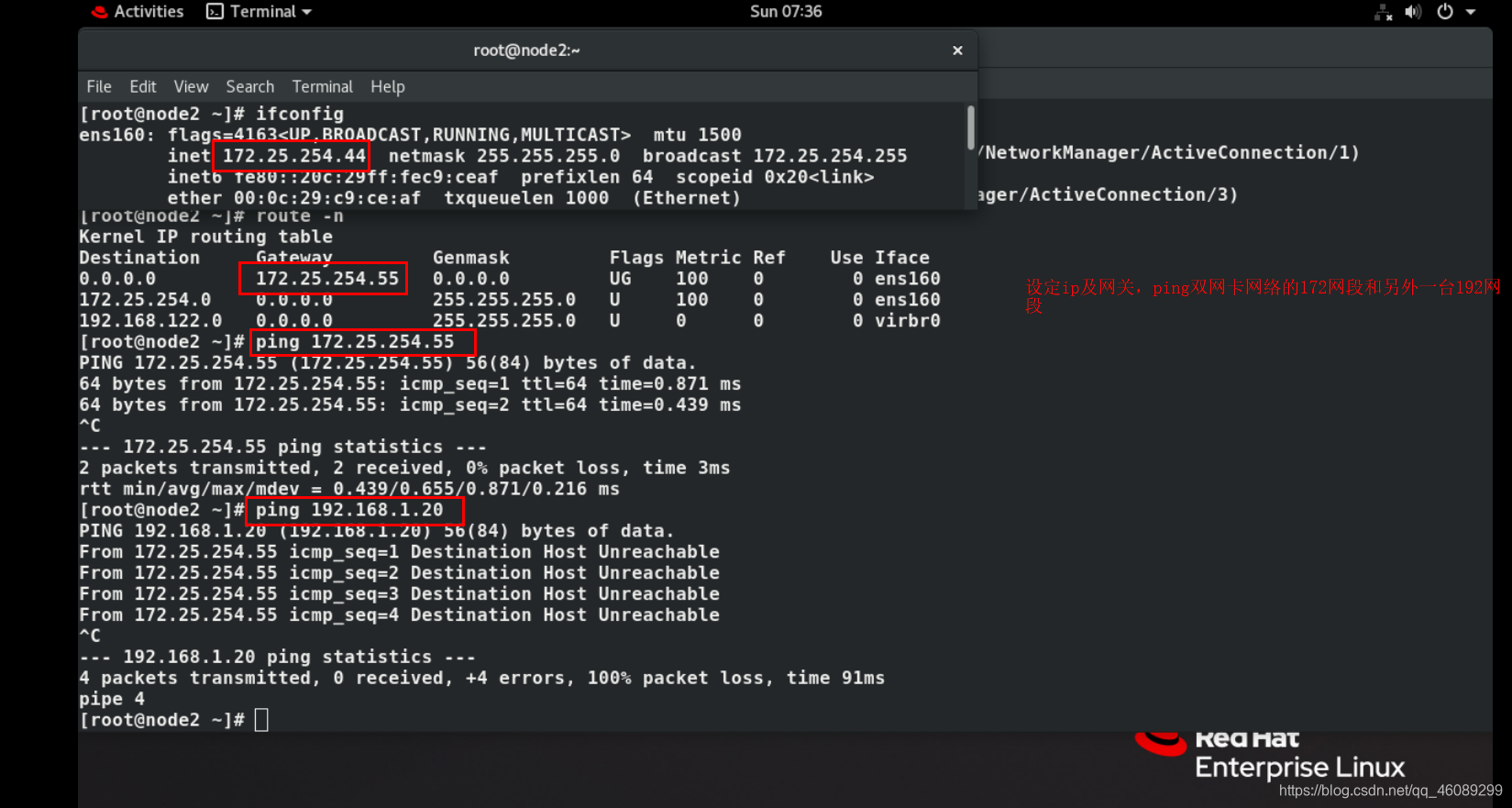Open the Activities overview
The height and width of the screenshot is (808, 1512).
pyautogui.click(x=149, y=12)
